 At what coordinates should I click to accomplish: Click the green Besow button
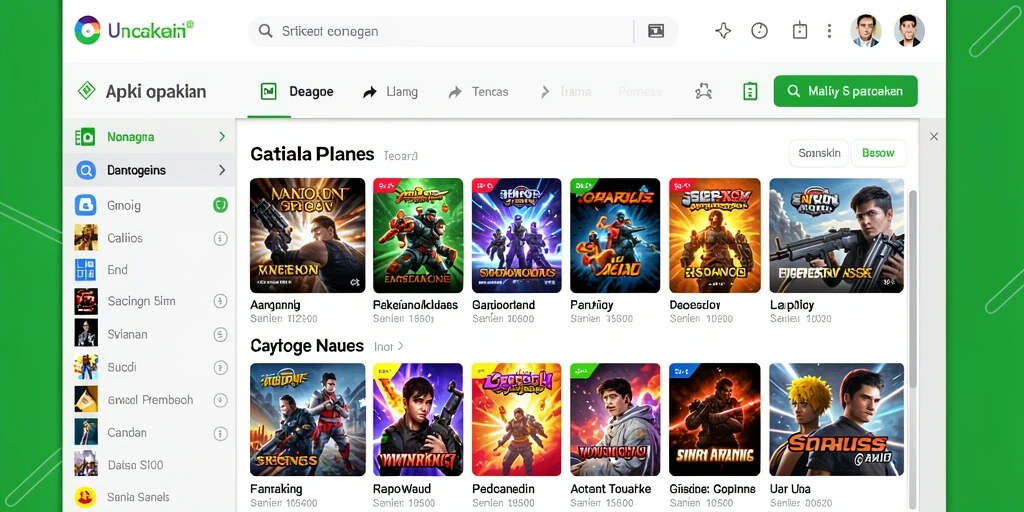pyautogui.click(x=878, y=153)
